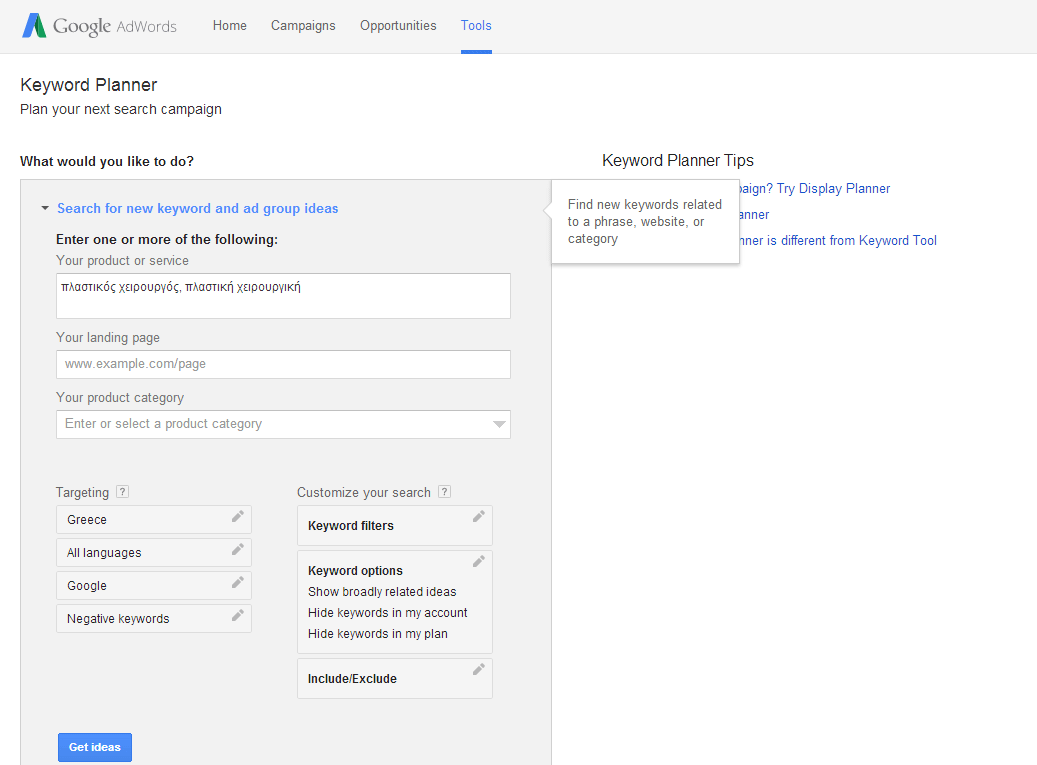The height and width of the screenshot is (765, 1037).
Task: Go to the Opportunities tab
Action: click(x=398, y=26)
